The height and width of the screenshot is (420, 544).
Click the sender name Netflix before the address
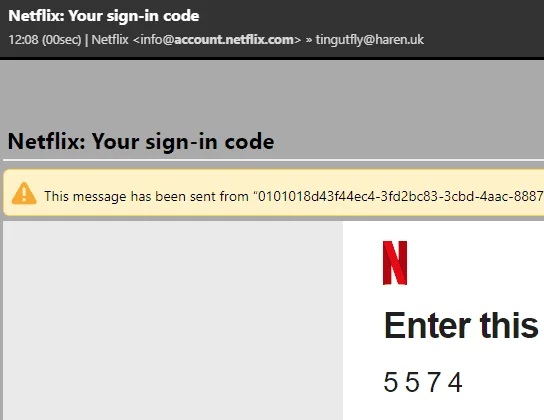pyautogui.click(x=110, y=40)
